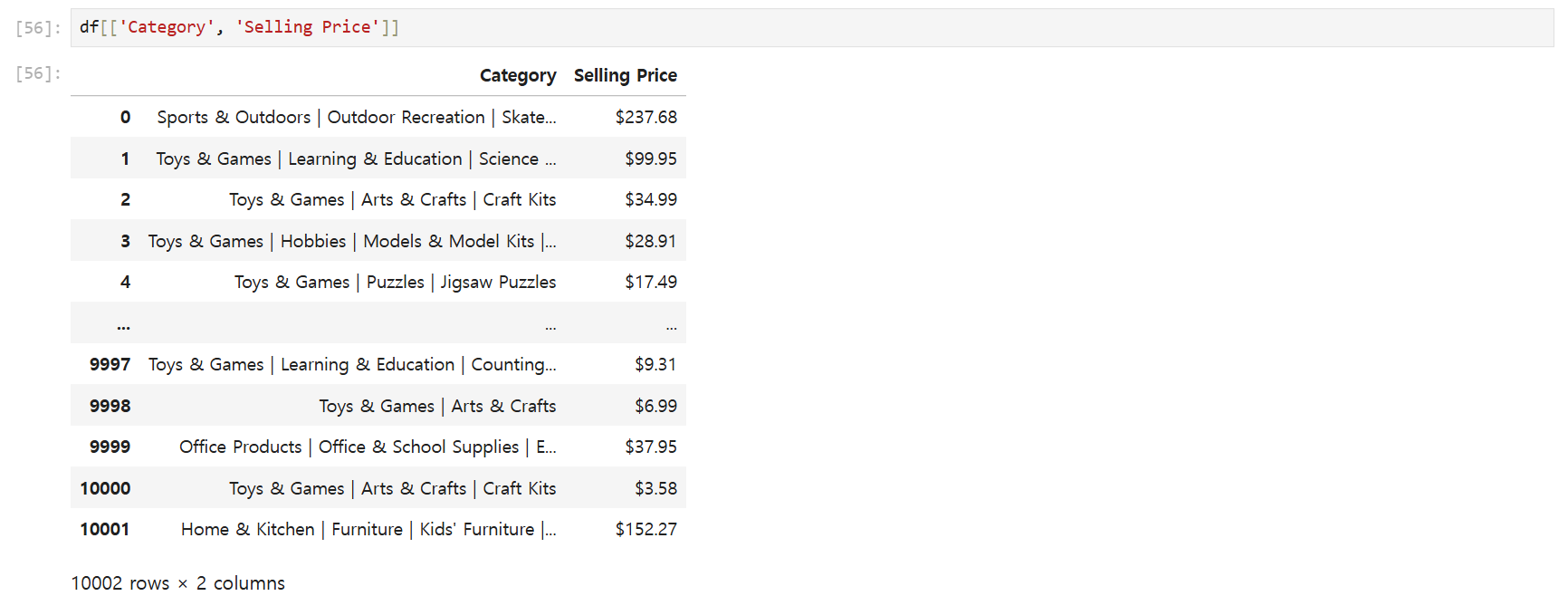Click the Sports & Outdoors category cell
Viewport: 1568px width, 615px height.
(356, 117)
